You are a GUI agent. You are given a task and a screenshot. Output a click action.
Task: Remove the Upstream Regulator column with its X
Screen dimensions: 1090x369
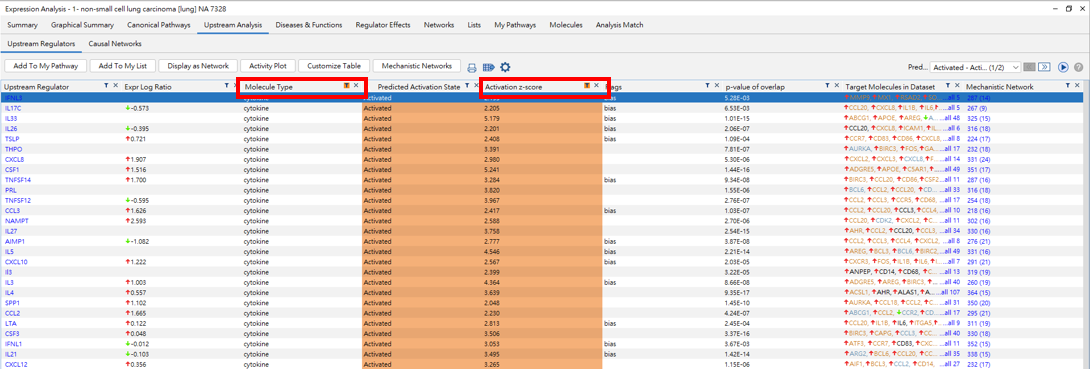116,85
